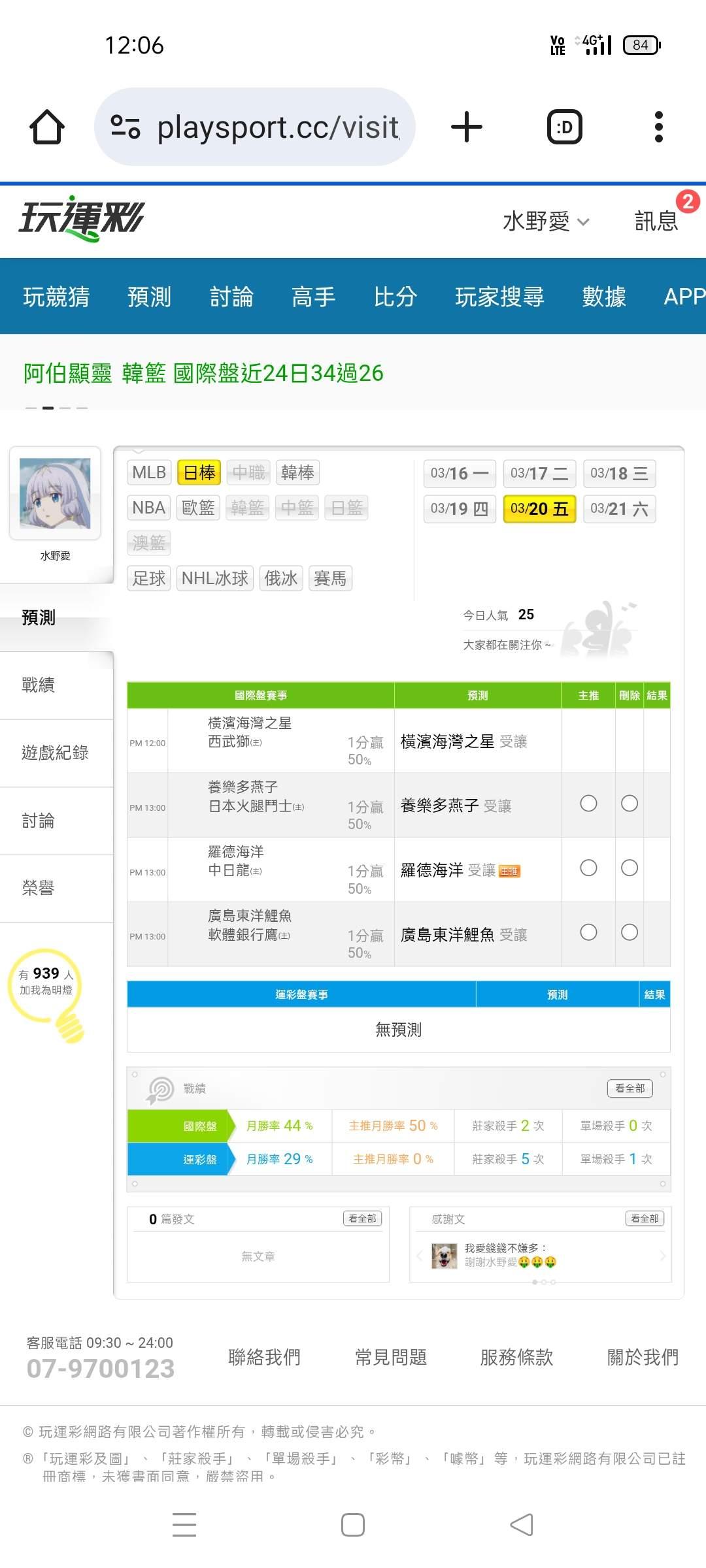Open the 阿伯顯靈 韓籃 headline link

tap(203, 374)
